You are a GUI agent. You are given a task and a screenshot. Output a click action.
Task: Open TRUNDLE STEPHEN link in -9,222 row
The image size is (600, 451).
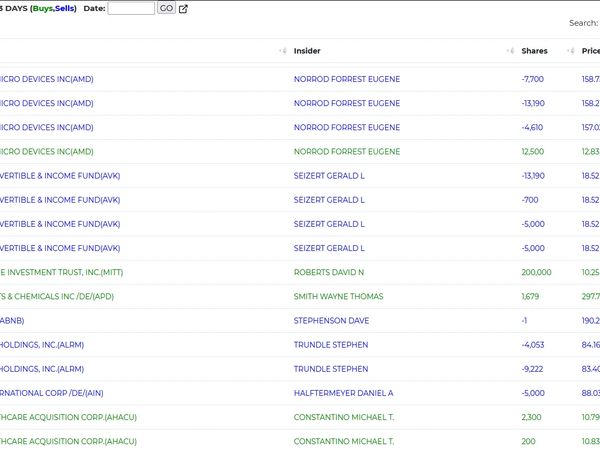331,369
